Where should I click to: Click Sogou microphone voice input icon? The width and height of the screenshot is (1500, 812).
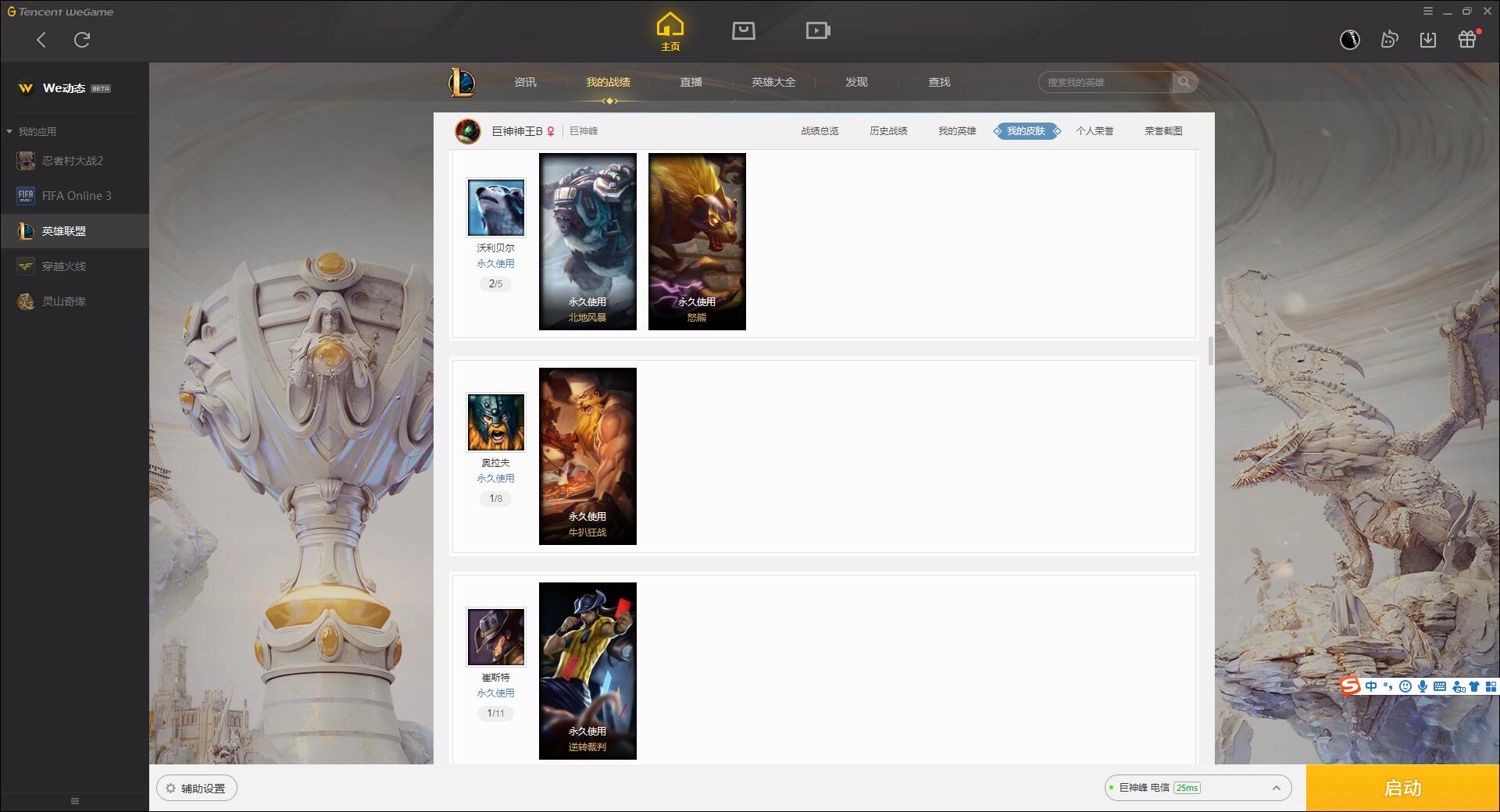[1423, 686]
